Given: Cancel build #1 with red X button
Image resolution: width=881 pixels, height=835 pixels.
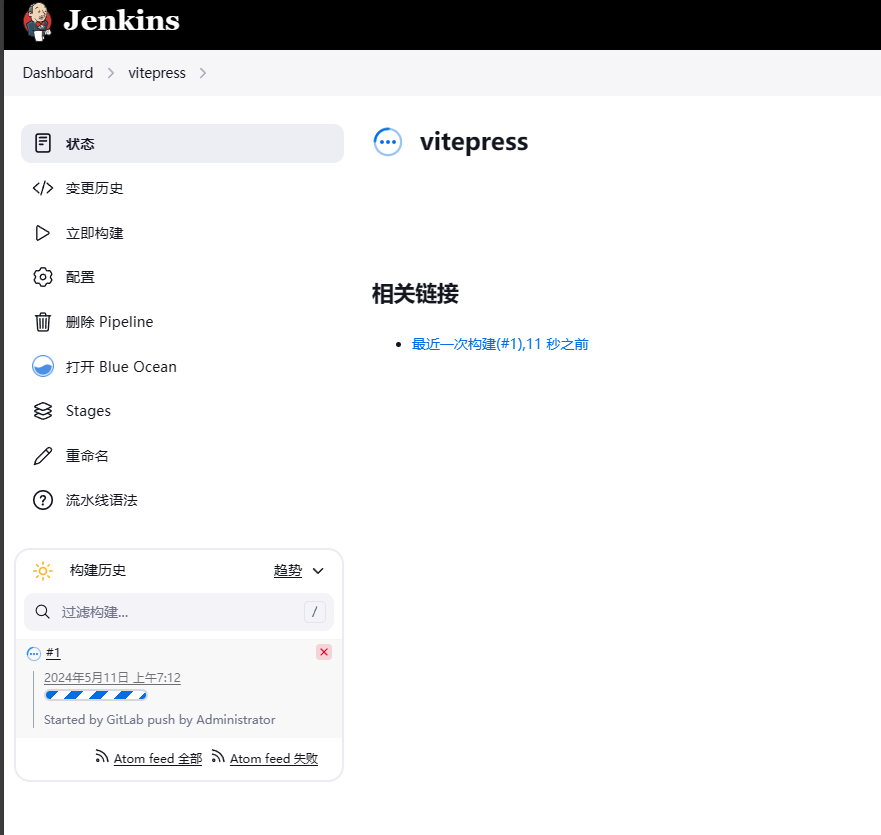Looking at the screenshot, I should (x=324, y=652).
